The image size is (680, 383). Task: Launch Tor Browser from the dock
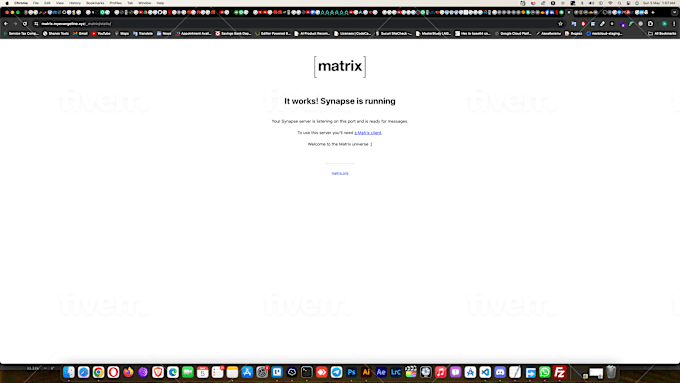point(143,372)
